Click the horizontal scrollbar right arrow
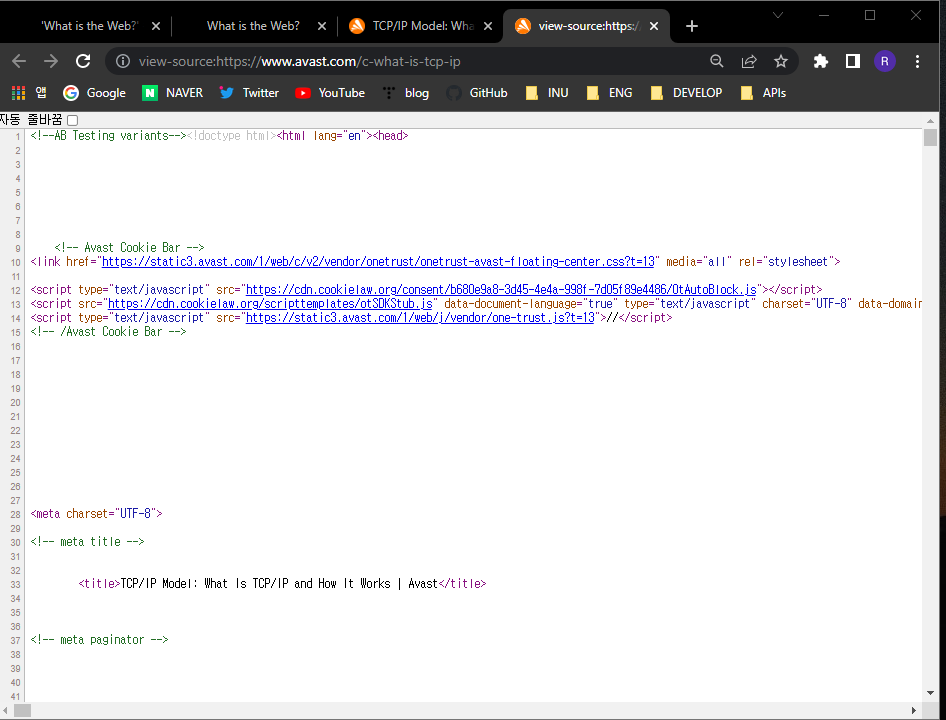 913,710
